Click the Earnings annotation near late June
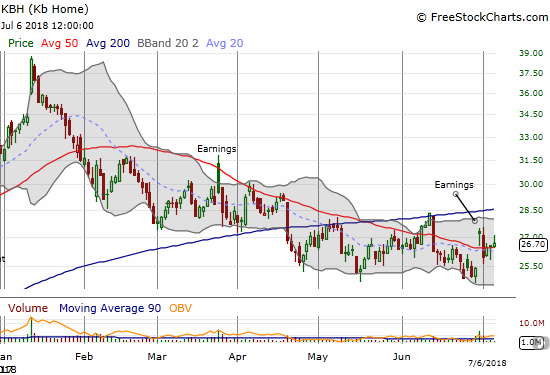Viewport: 550px width, 375px height. point(454,185)
